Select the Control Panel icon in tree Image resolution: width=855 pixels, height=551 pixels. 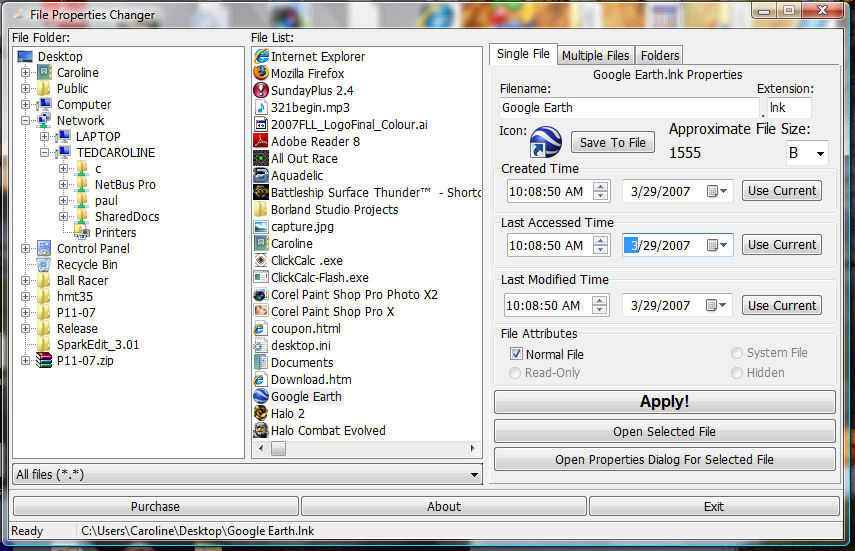pyautogui.click(x=44, y=248)
